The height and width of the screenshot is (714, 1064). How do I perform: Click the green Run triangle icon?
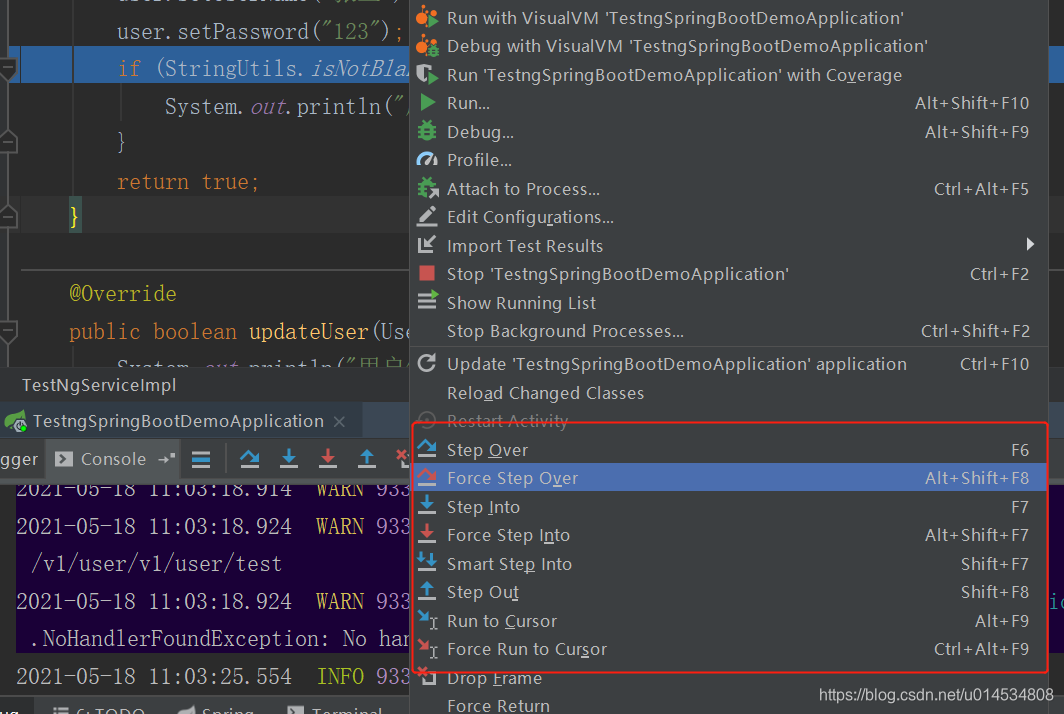pyautogui.click(x=428, y=102)
